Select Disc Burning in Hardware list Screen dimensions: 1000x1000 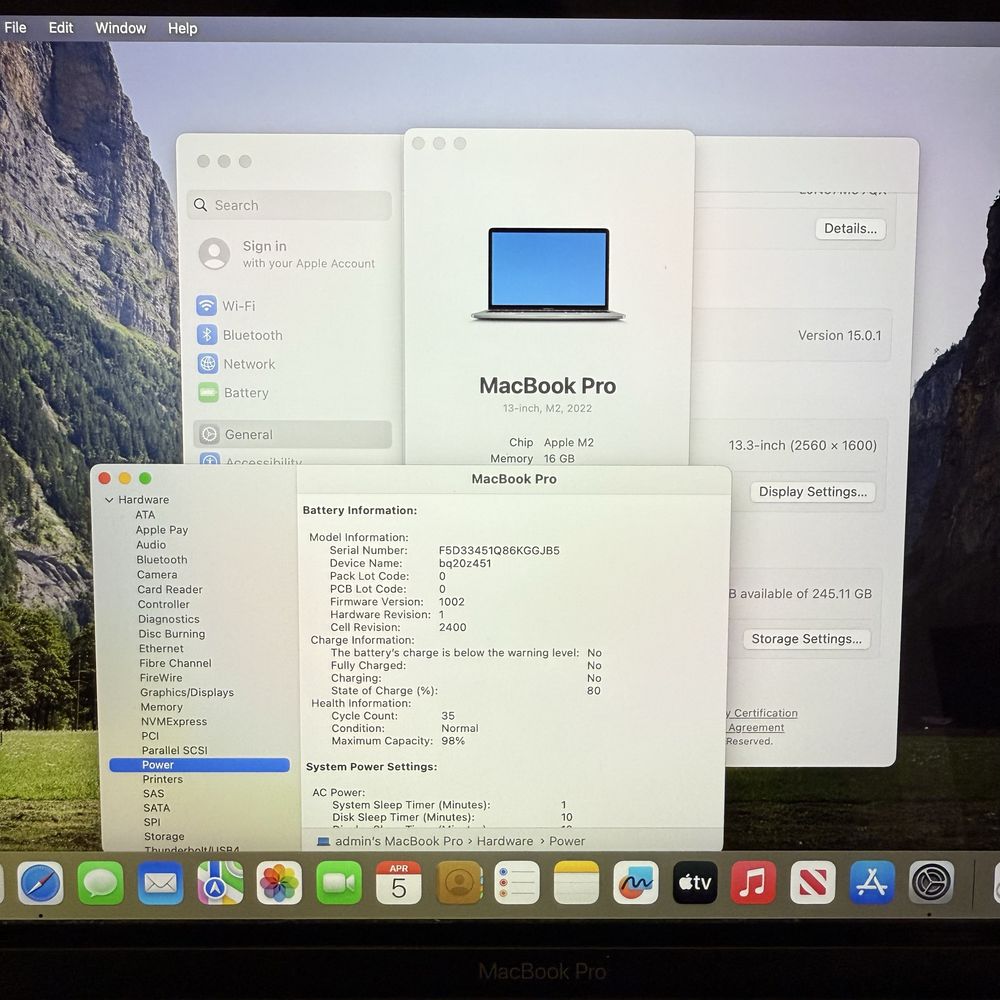click(x=172, y=634)
